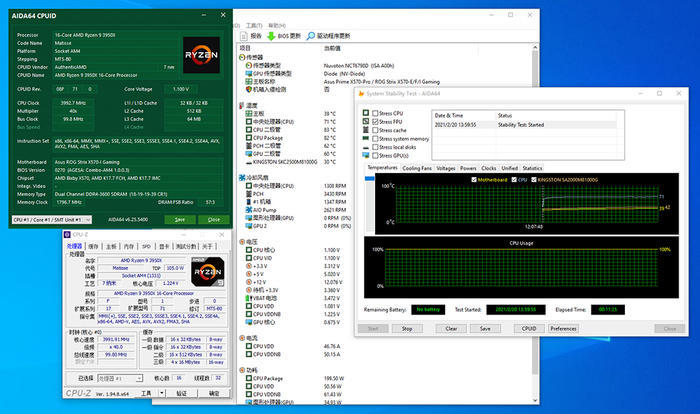Enable the Stress system memory checkbox
This screenshot has width=700, height=414.
click(x=375, y=138)
